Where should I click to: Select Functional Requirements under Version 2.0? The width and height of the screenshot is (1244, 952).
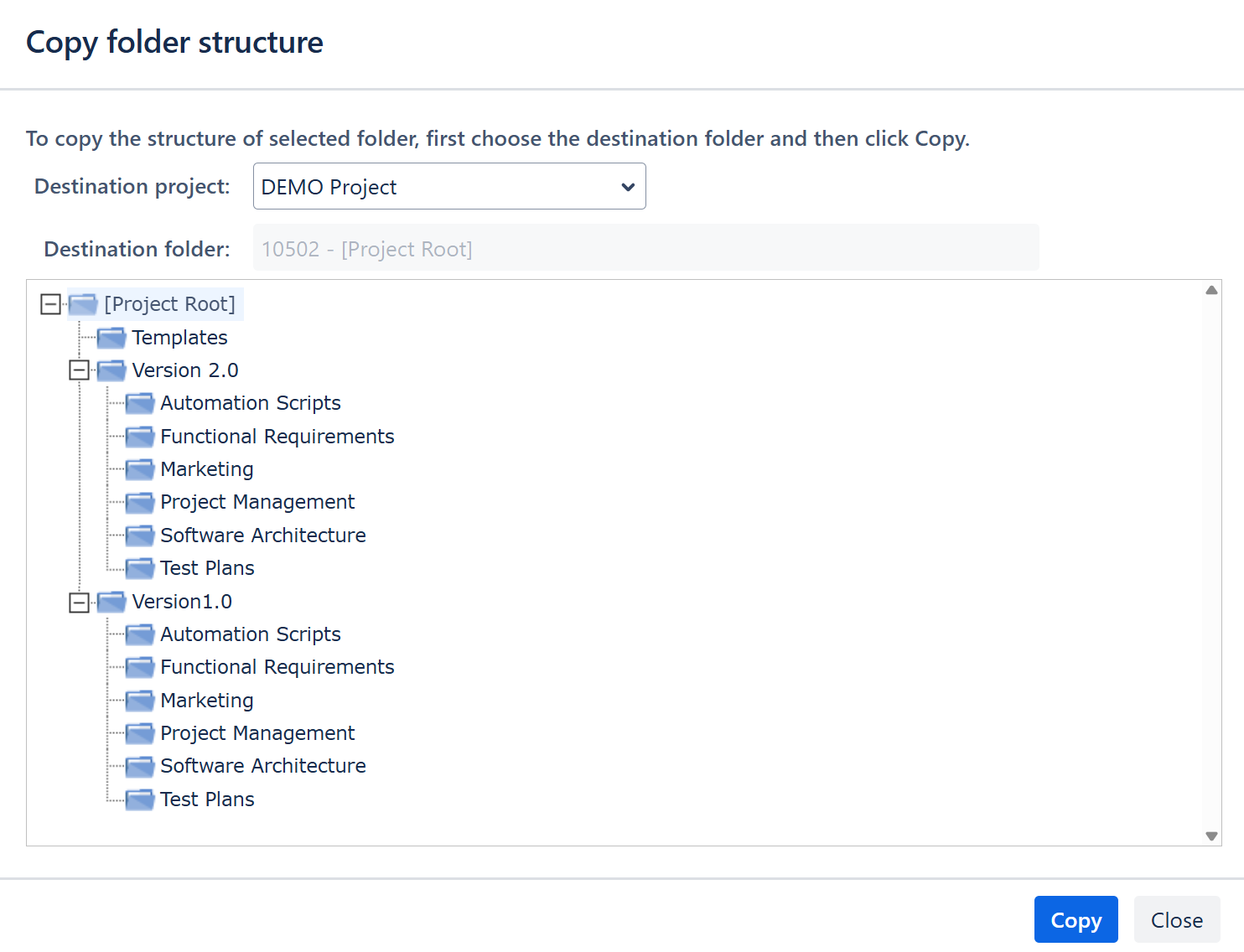[x=277, y=437]
